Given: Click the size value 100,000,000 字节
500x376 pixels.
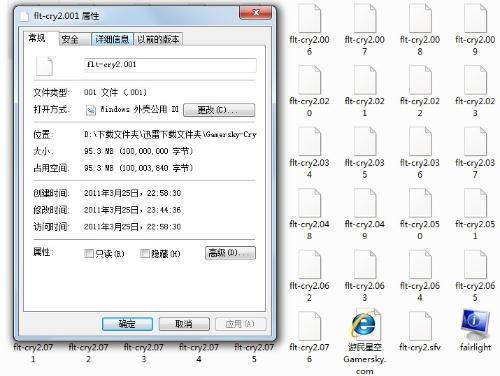Looking at the screenshot, I should coord(138,151).
